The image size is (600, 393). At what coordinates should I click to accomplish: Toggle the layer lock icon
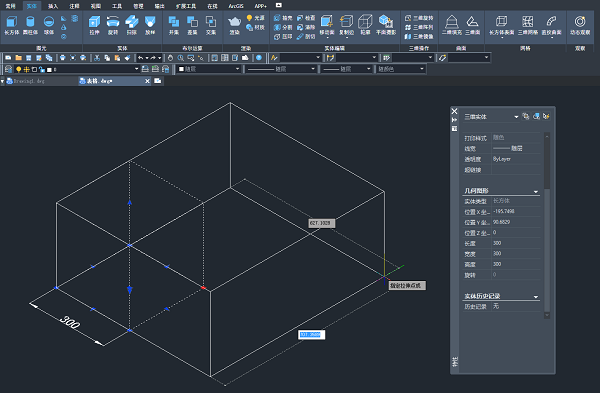(x=42, y=69)
